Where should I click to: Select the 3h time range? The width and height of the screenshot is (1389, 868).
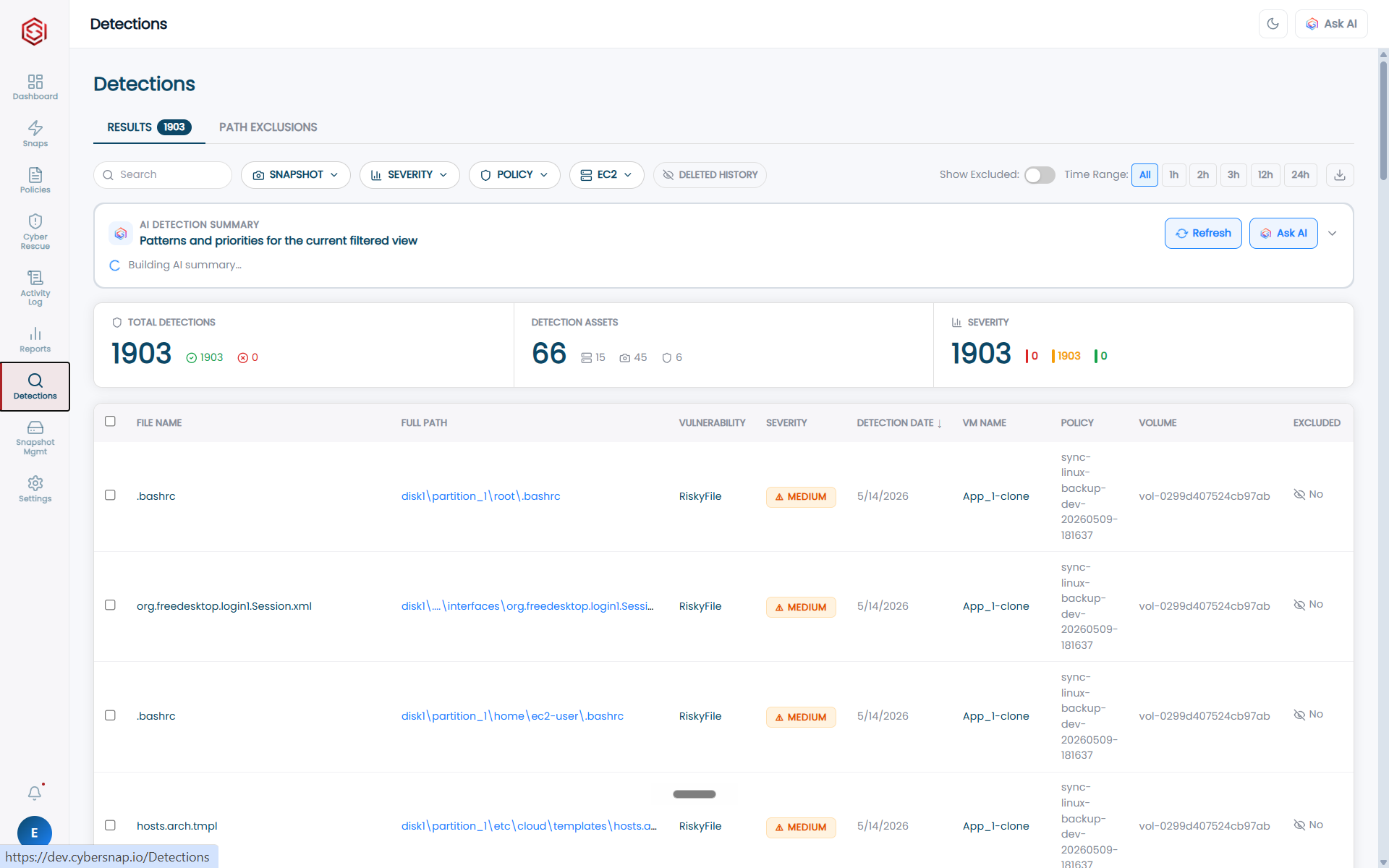tap(1233, 175)
